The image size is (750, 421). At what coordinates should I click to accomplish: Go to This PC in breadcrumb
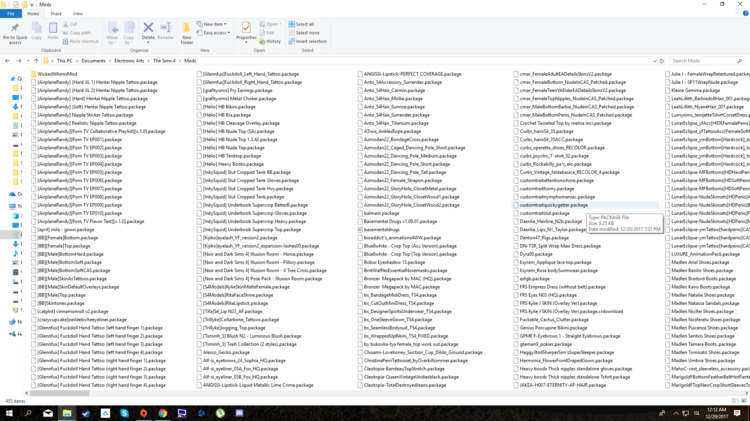[x=65, y=61]
